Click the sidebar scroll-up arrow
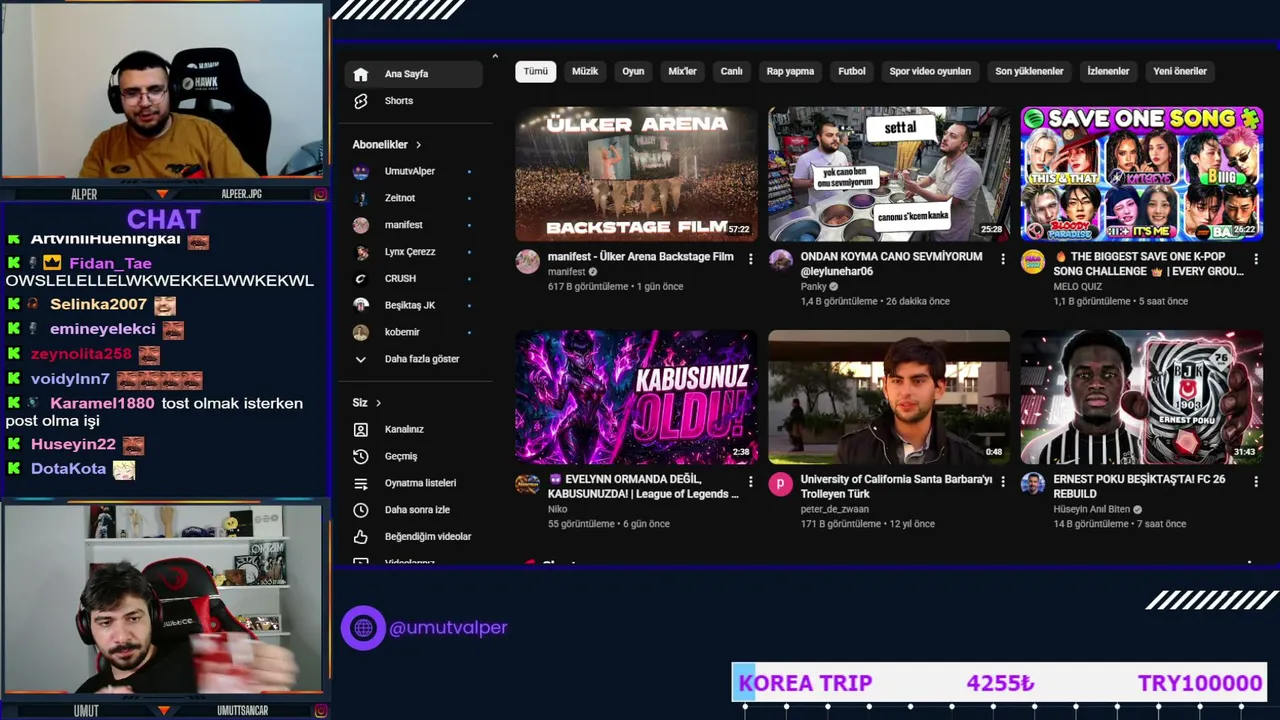1280x720 pixels. [495, 56]
